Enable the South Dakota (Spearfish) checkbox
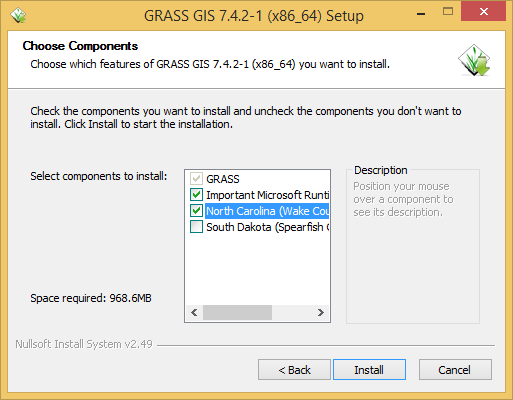Image resolution: width=513 pixels, height=400 pixels. click(x=196, y=227)
